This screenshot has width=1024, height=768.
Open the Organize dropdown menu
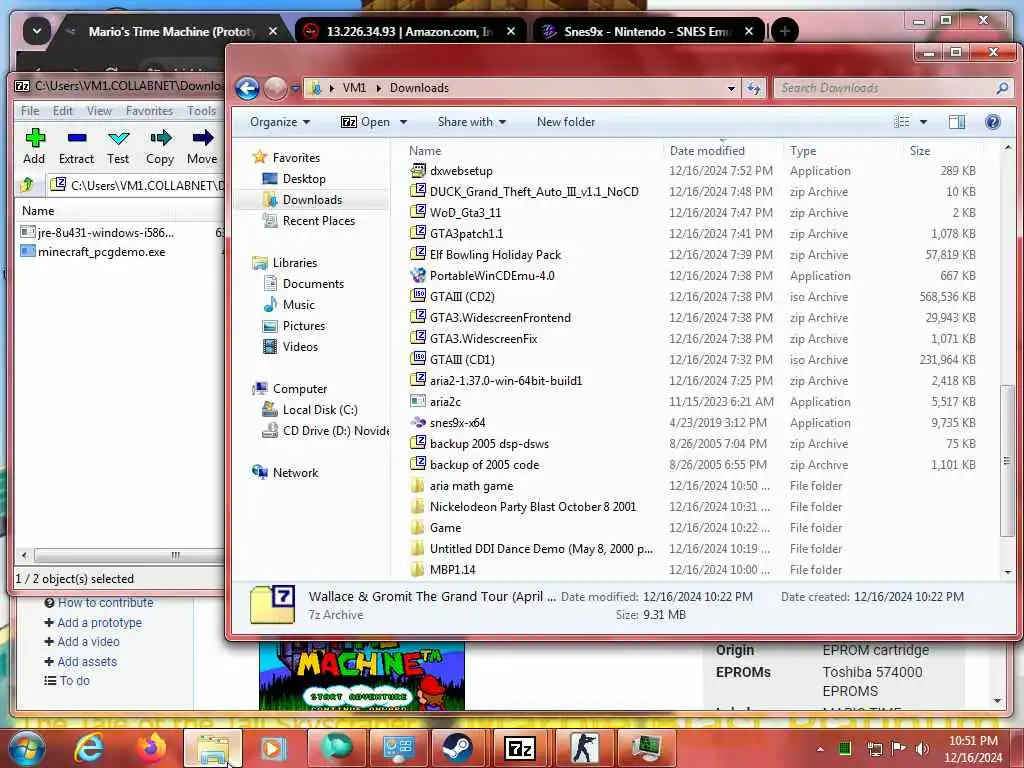pyautogui.click(x=280, y=122)
